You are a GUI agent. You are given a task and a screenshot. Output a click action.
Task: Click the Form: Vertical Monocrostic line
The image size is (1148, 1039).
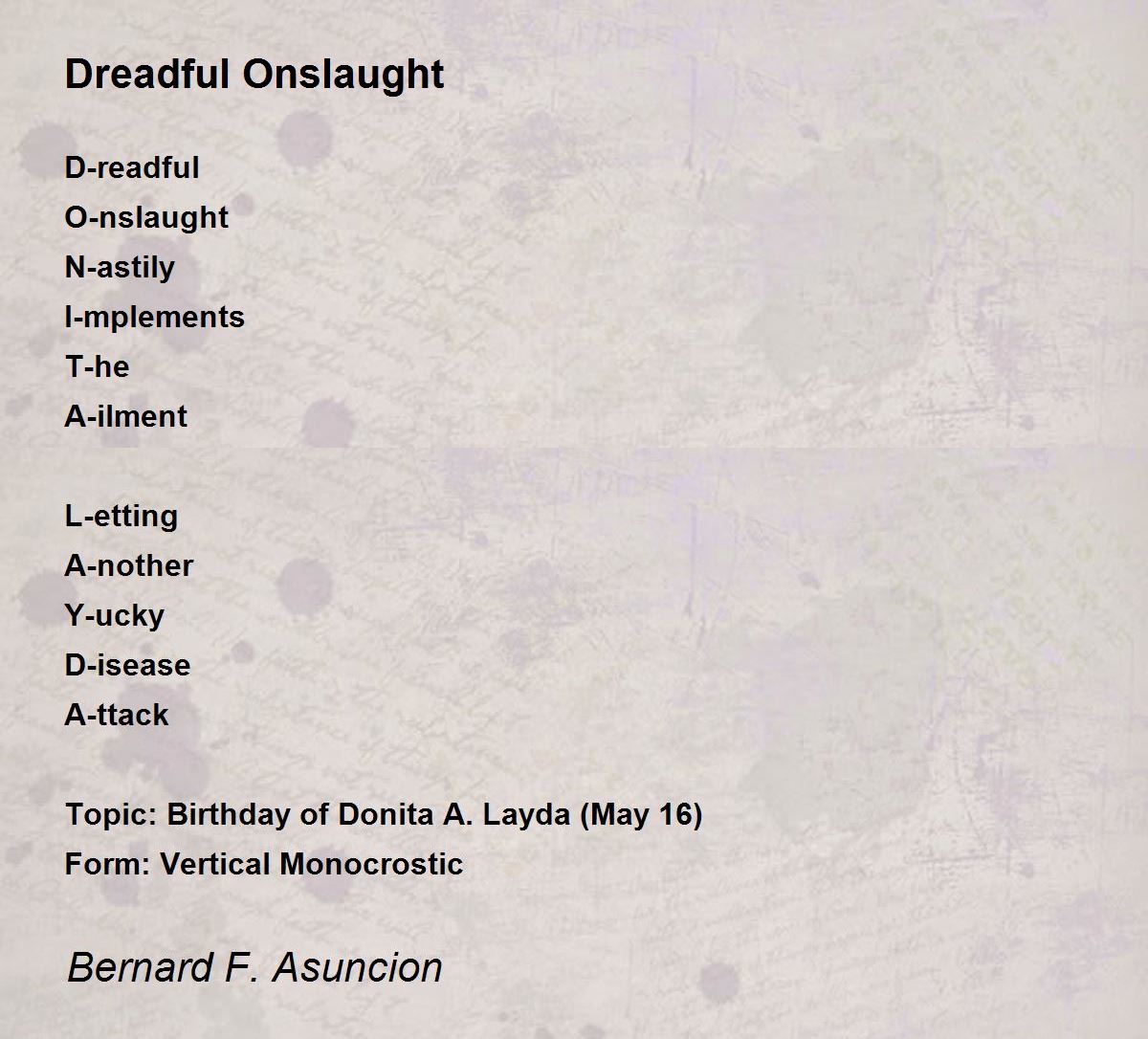pos(264,864)
